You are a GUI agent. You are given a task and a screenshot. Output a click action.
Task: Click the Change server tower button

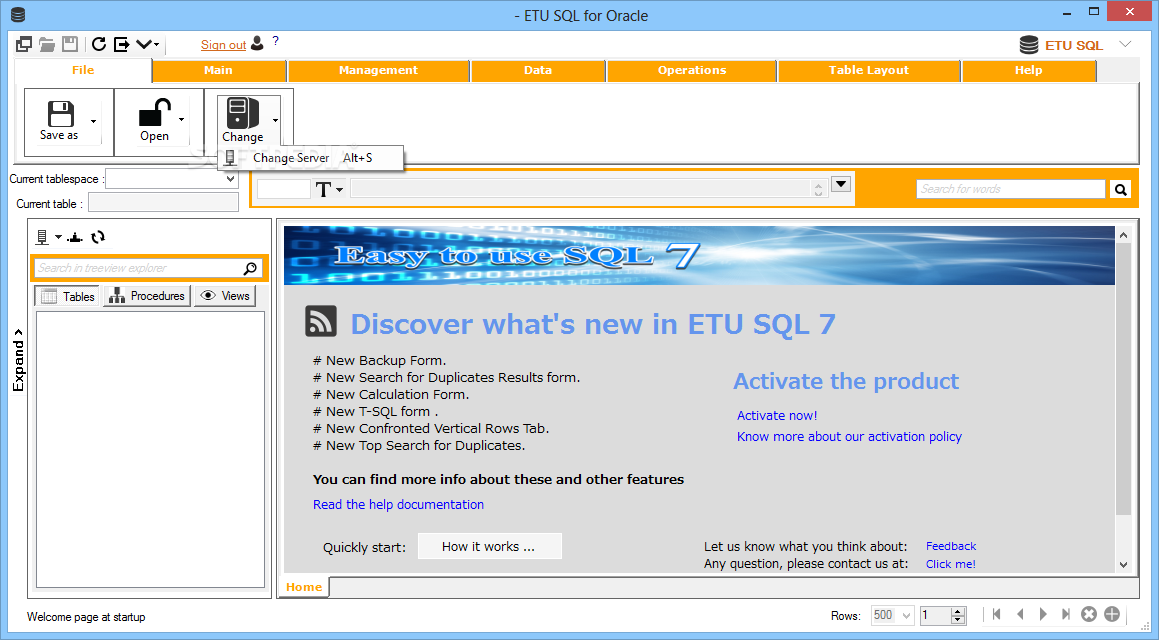242,120
